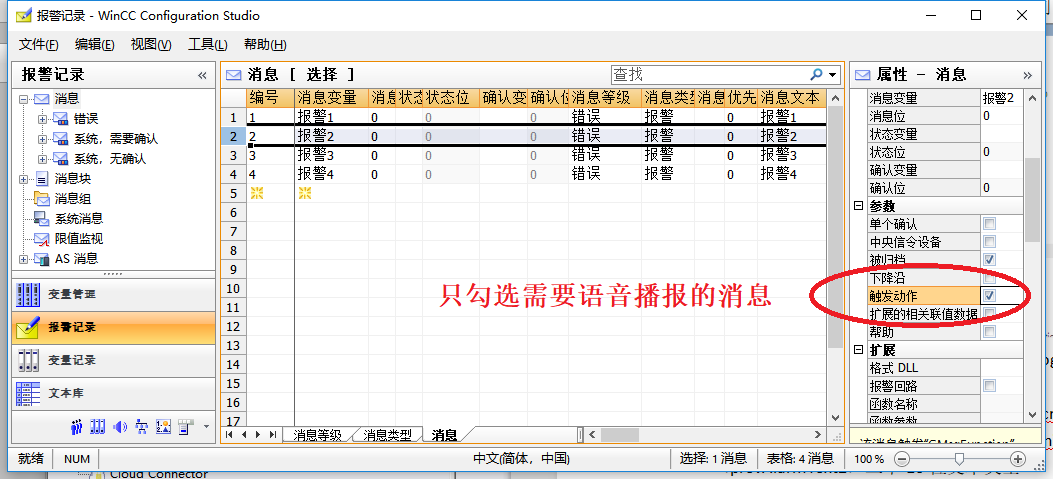Collapse the 参数 property section
The width and height of the screenshot is (1053, 479).
click(x=857, y=206)
